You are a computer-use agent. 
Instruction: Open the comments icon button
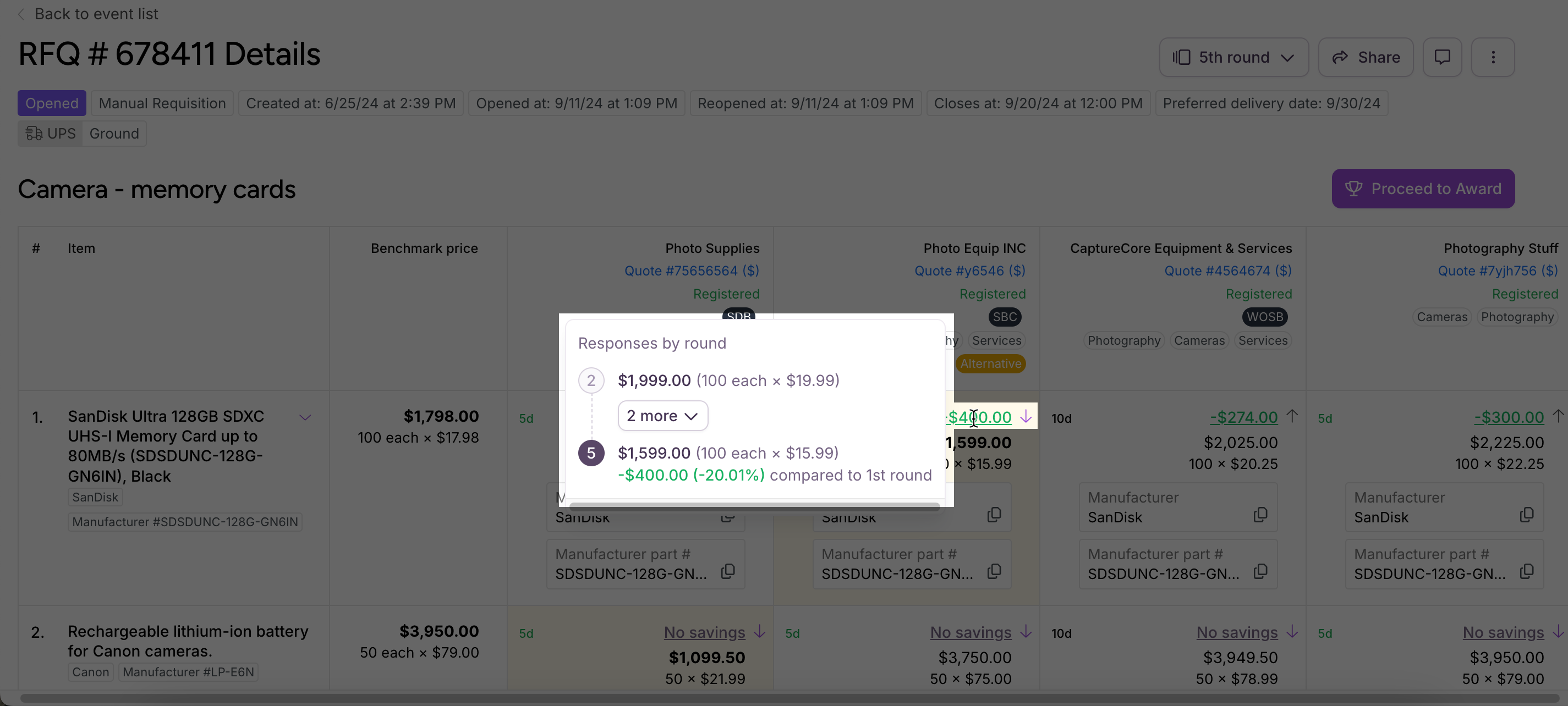coord(1442,57)
